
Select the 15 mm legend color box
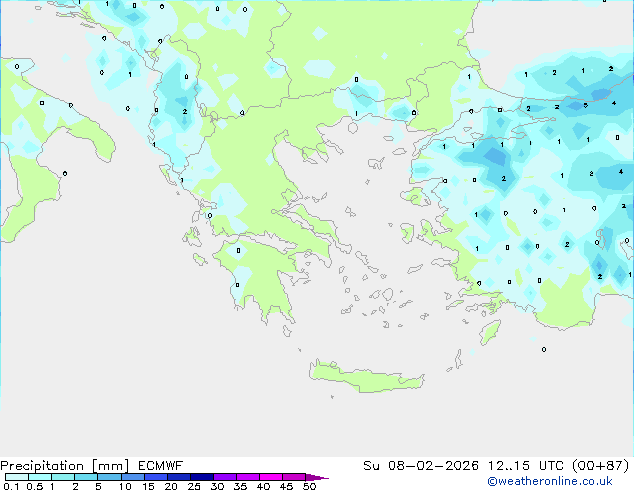click(x=156, y=477)
